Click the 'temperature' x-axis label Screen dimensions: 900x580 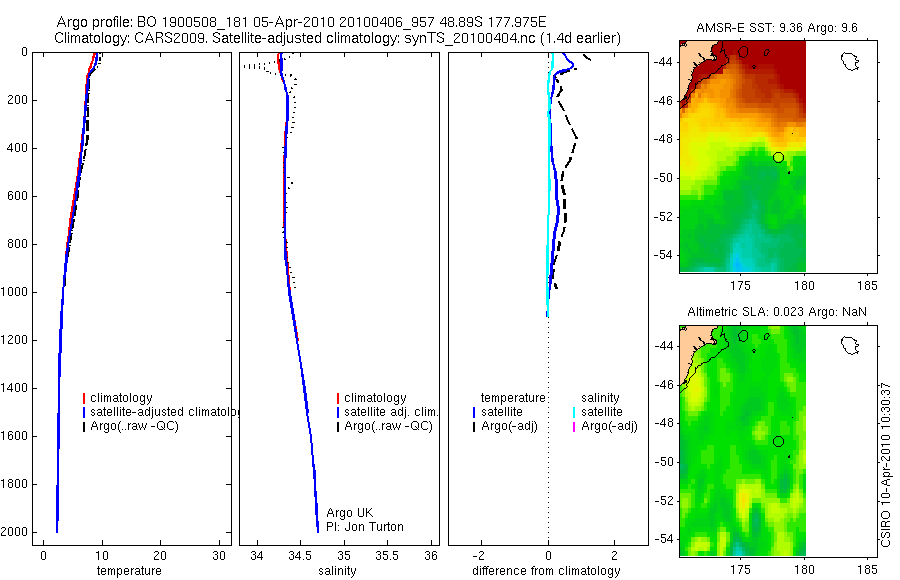129,571
